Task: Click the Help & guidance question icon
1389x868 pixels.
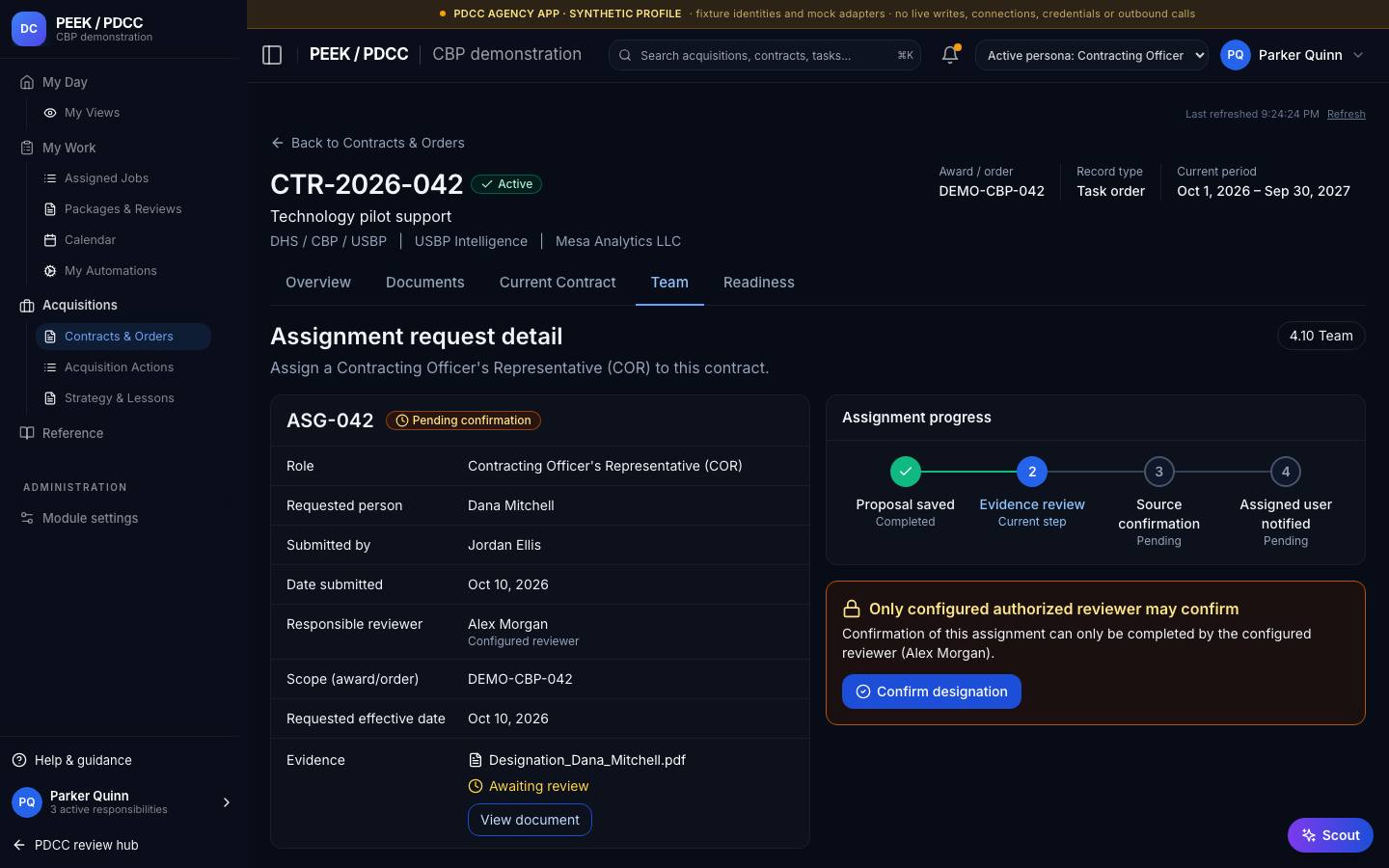Action: [x=19, y=760]
